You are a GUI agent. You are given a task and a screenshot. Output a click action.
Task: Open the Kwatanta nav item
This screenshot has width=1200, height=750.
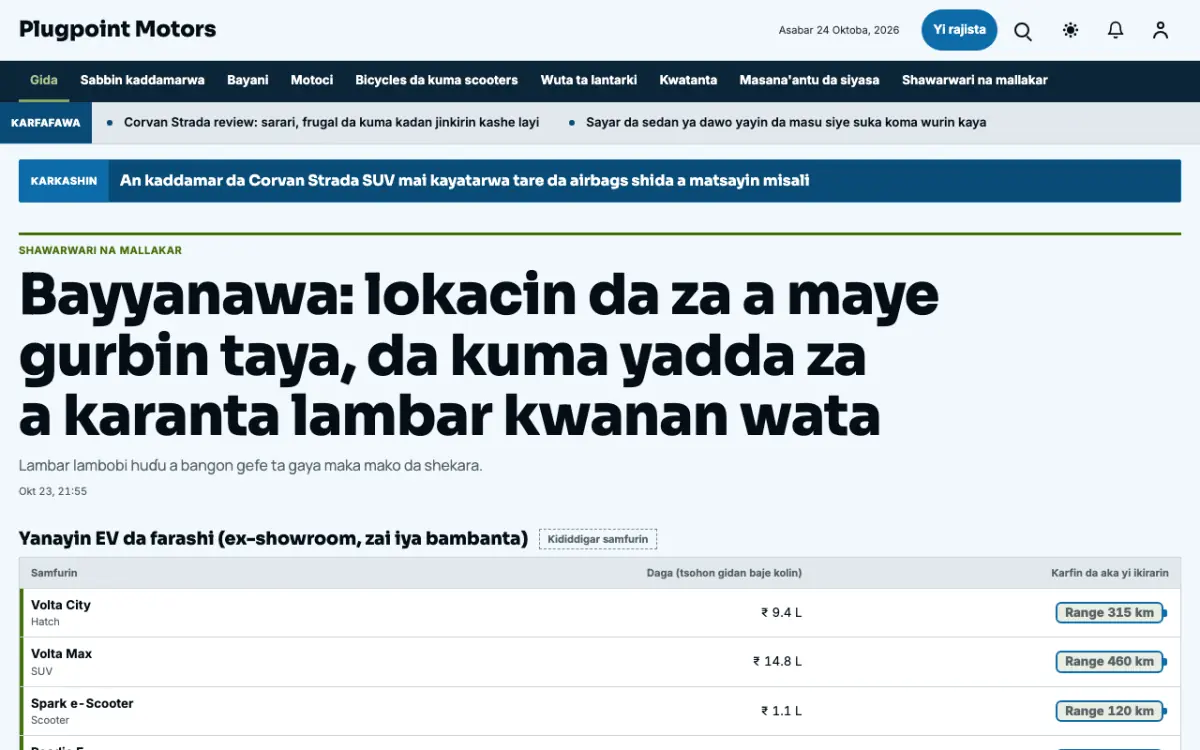(688, 80)
